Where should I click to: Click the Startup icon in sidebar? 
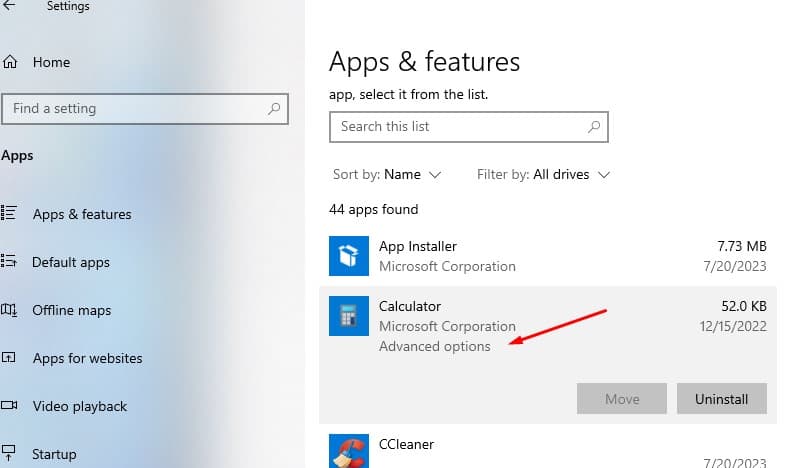pyautogui.click(x=9, y=453)
